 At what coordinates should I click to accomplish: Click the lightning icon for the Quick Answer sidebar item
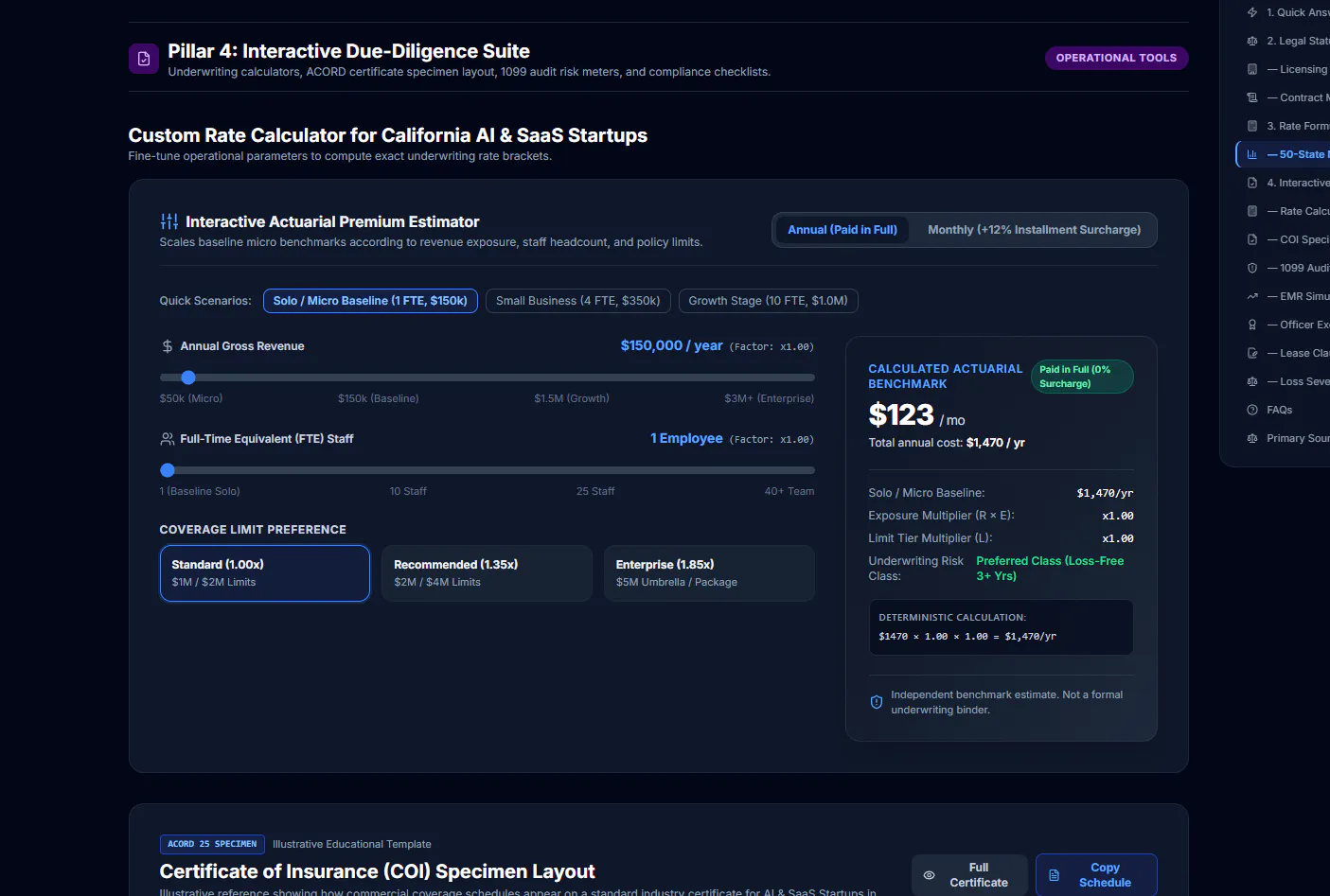pyautogui.click(x=1252, y=12)
